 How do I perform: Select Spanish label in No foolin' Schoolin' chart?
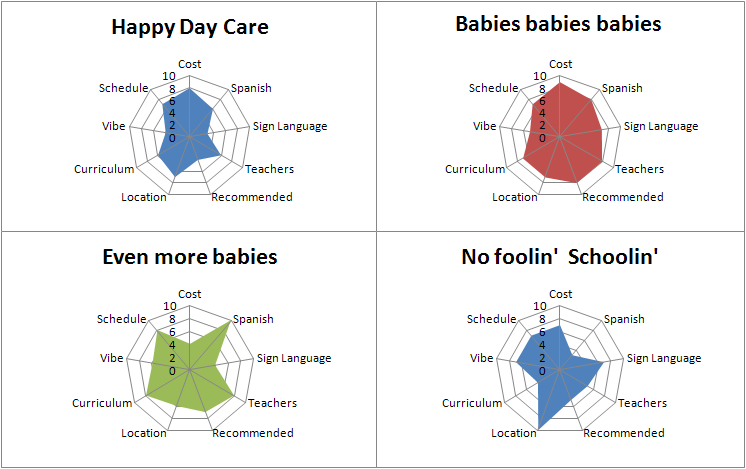(x=624, y=319)
